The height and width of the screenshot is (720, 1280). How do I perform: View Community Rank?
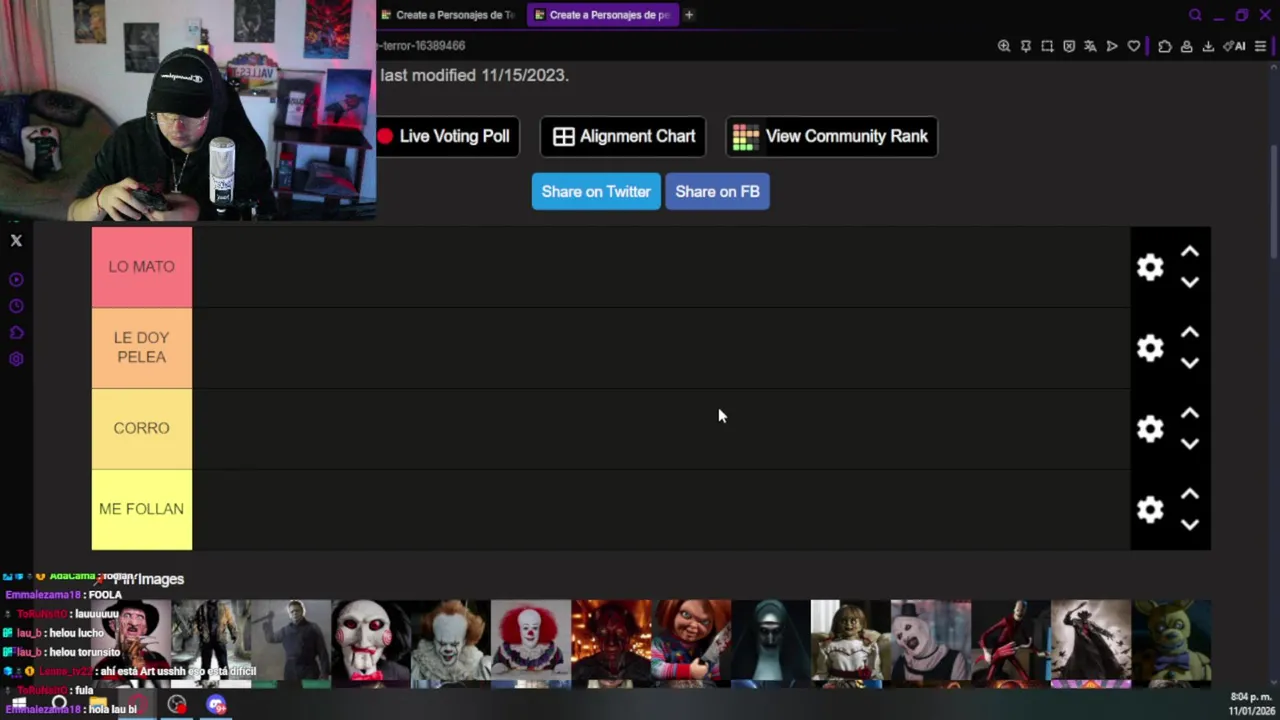pyautogui.click(x=831, y=136)
